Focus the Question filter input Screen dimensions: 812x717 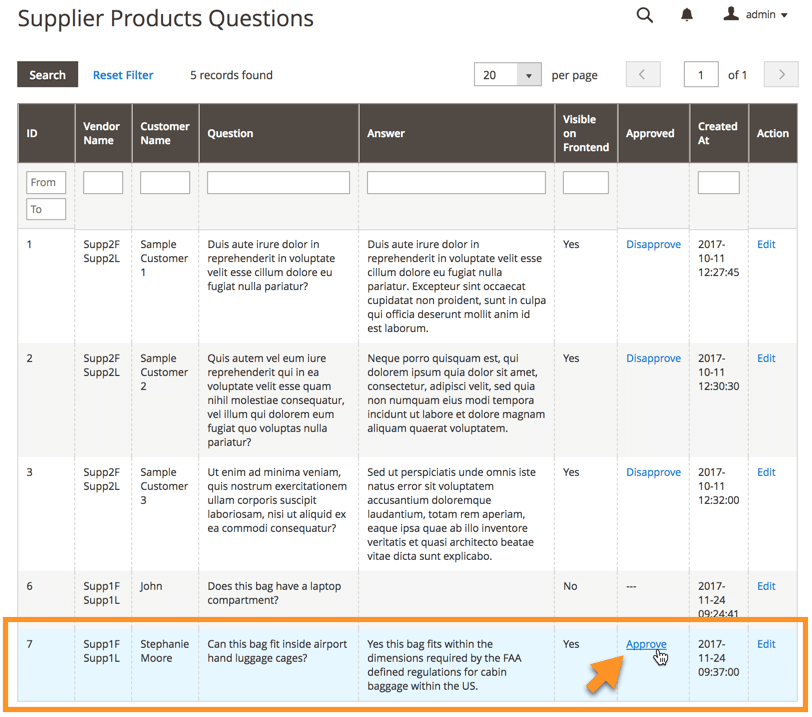278,183
